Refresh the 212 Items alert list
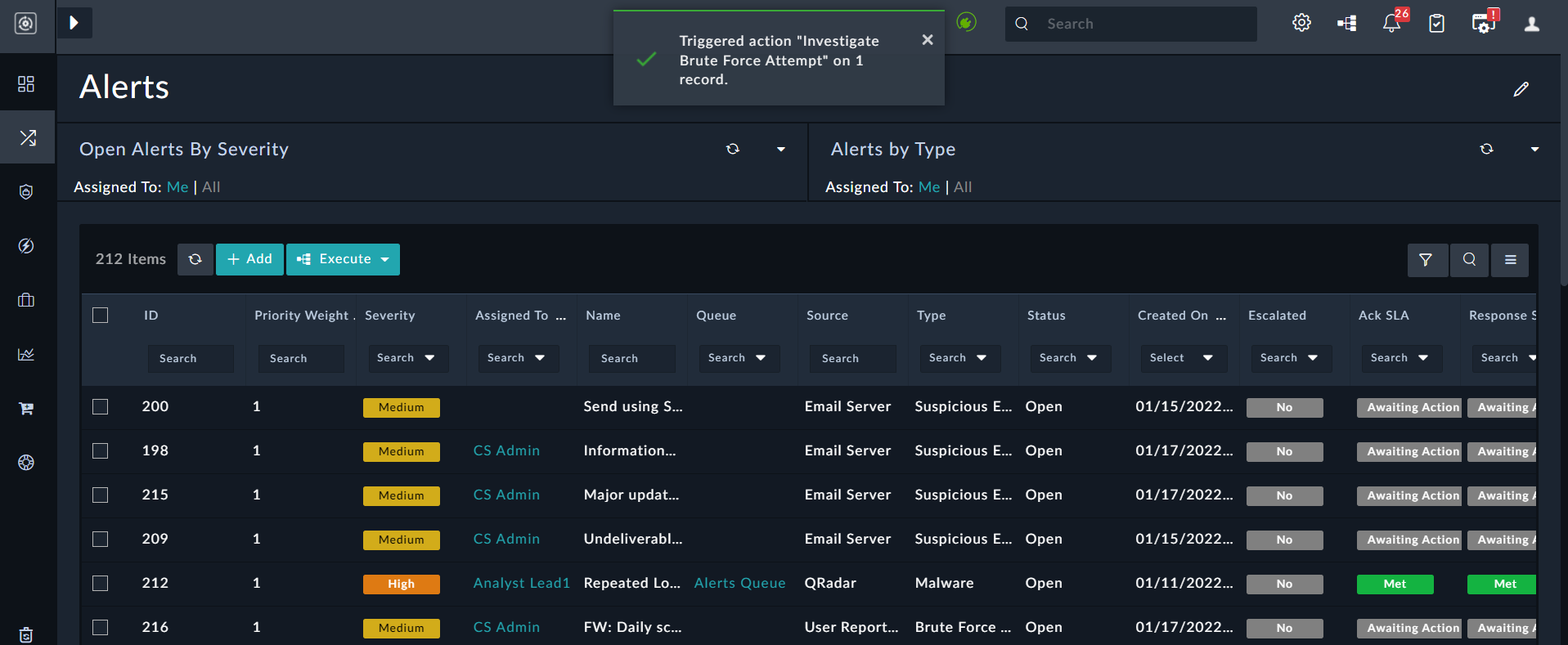This screenshot has height=645, width=1568. [195, 259]
